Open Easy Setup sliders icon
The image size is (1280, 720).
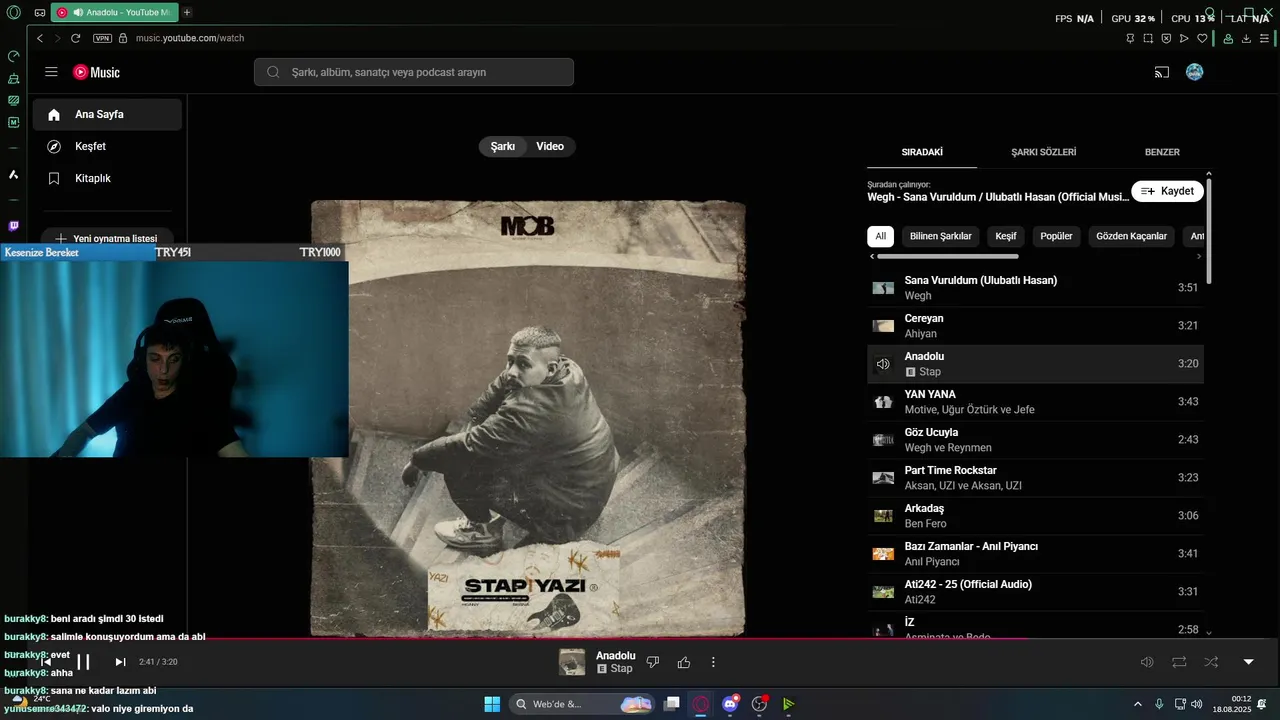1264,38
